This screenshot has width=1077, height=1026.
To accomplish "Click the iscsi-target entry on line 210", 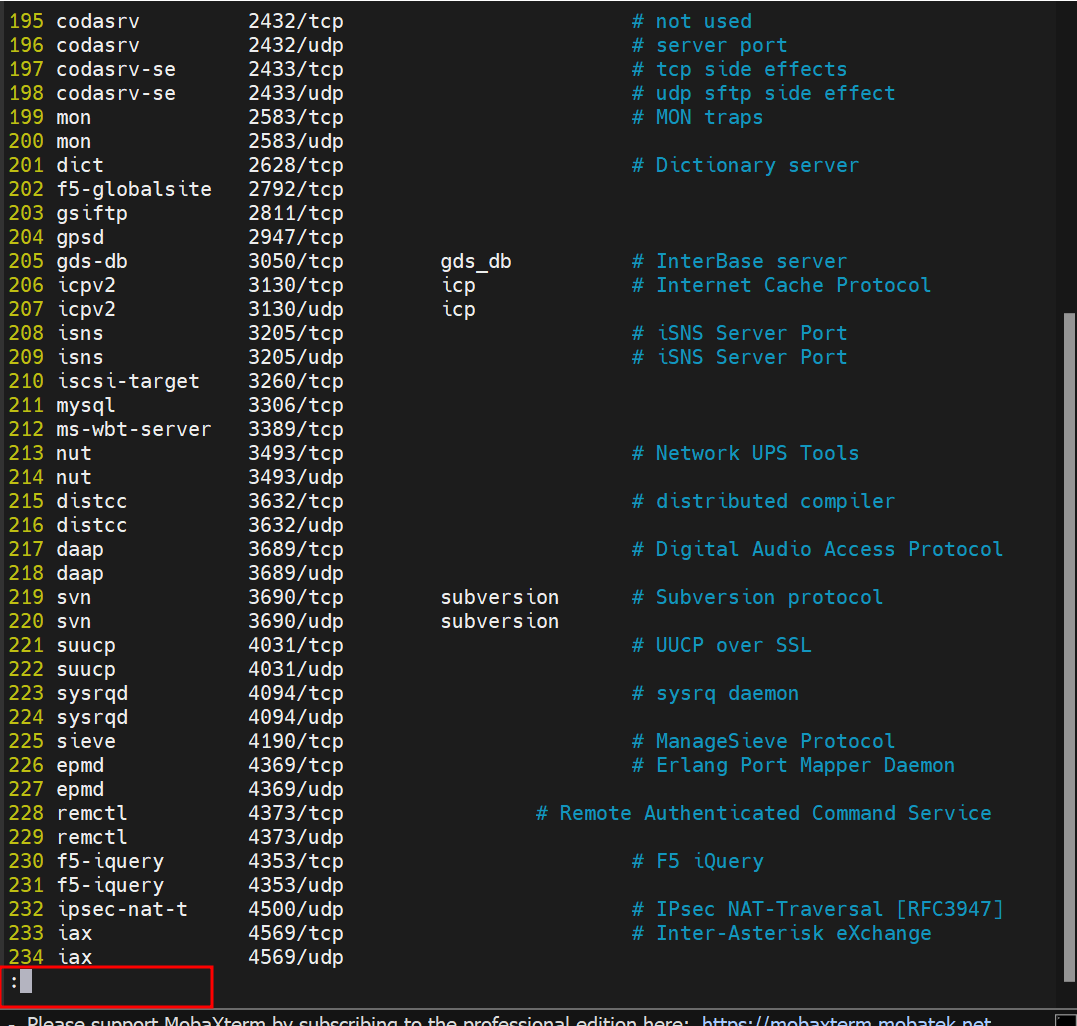I will pyautogui.click(x=128, y=381).
